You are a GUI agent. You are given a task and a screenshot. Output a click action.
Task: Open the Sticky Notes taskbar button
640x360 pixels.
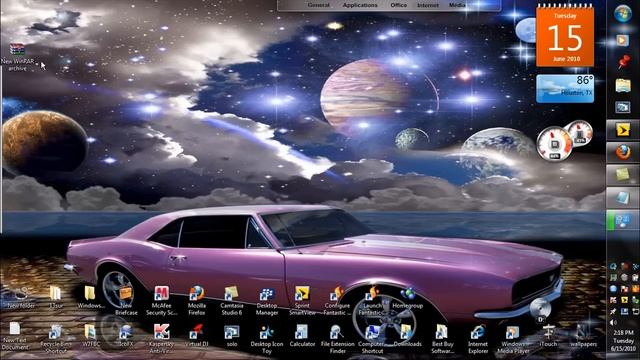coord(623,175)
